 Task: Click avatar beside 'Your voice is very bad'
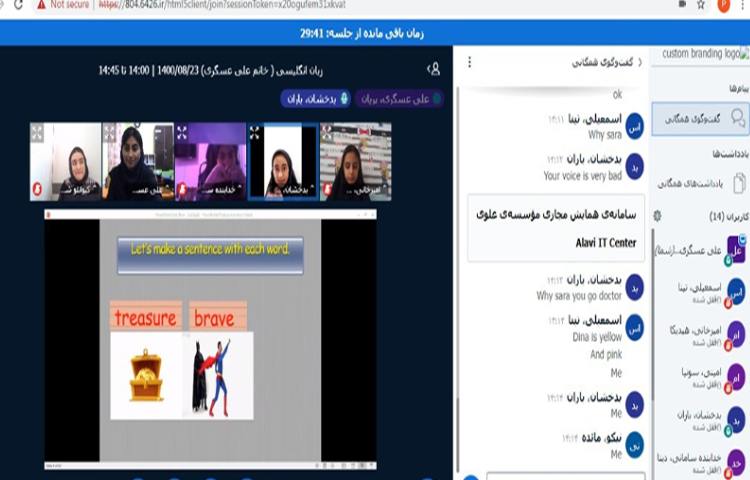click(635, 167)
